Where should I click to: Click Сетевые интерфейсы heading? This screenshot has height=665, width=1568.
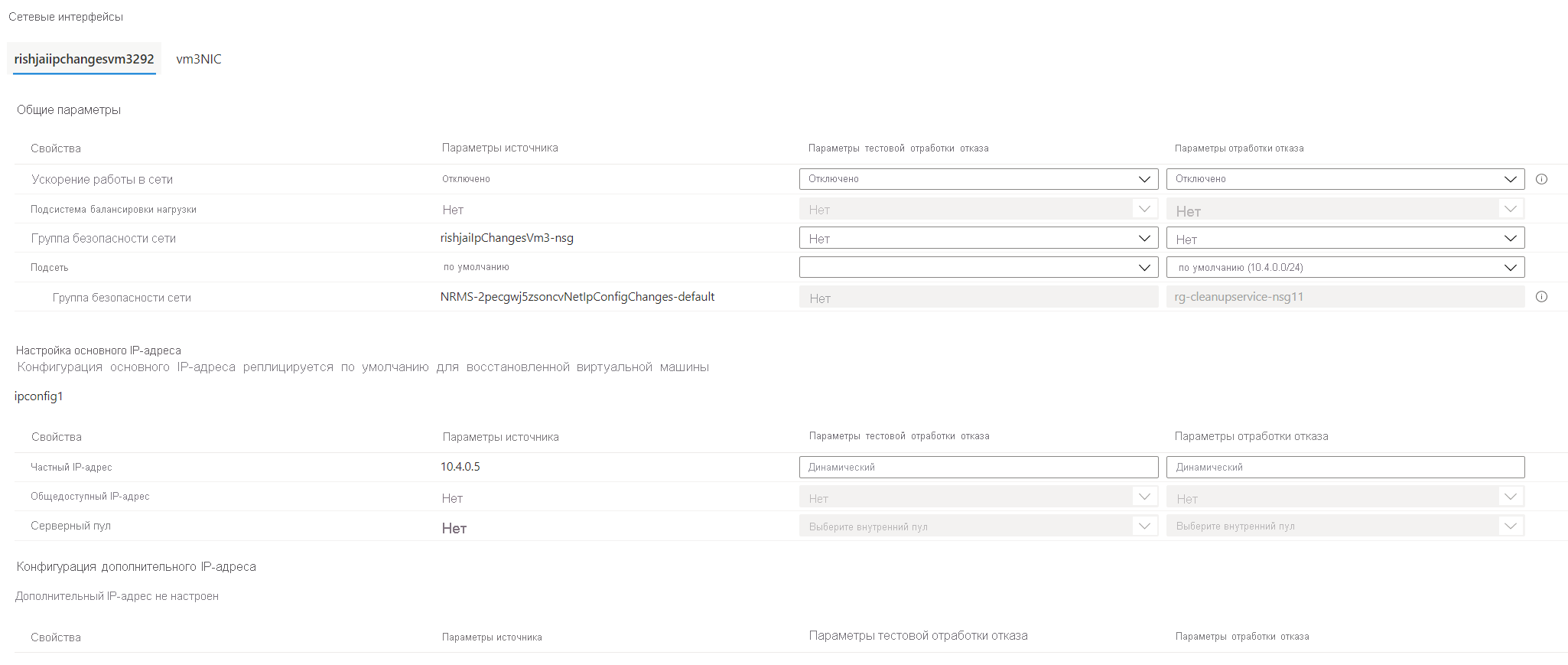click(x=66, y=17)
